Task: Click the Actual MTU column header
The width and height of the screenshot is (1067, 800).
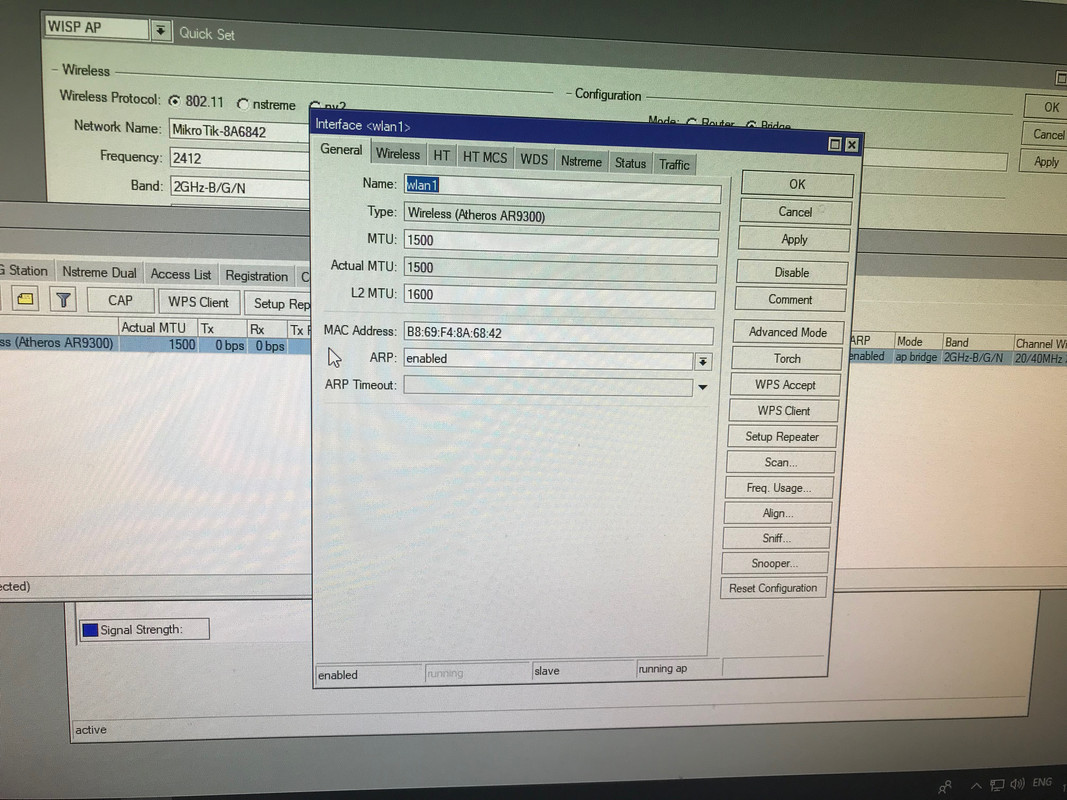Action: click(159, 327)
